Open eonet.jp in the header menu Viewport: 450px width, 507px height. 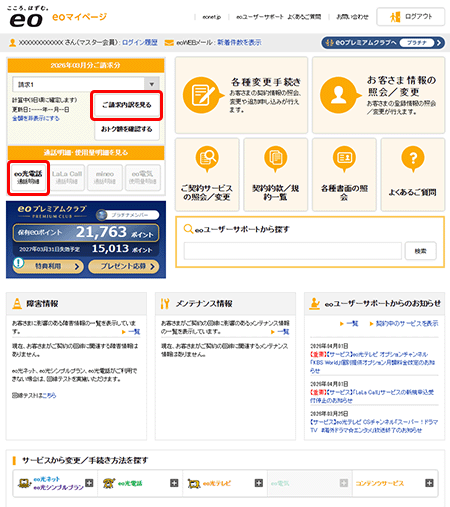coord(212,17)
